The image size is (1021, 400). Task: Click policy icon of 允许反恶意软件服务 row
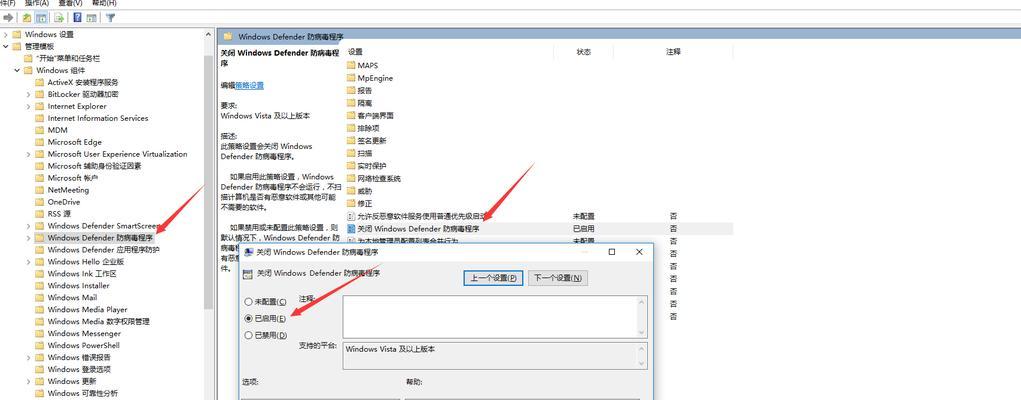352,216
